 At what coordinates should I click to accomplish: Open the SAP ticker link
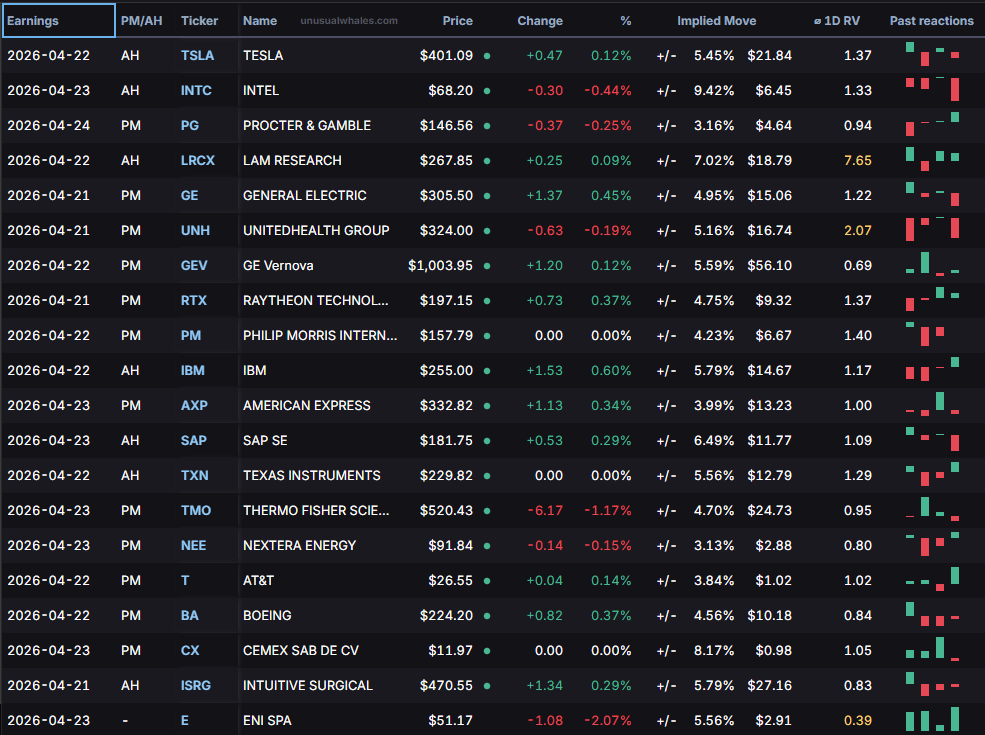193,441
